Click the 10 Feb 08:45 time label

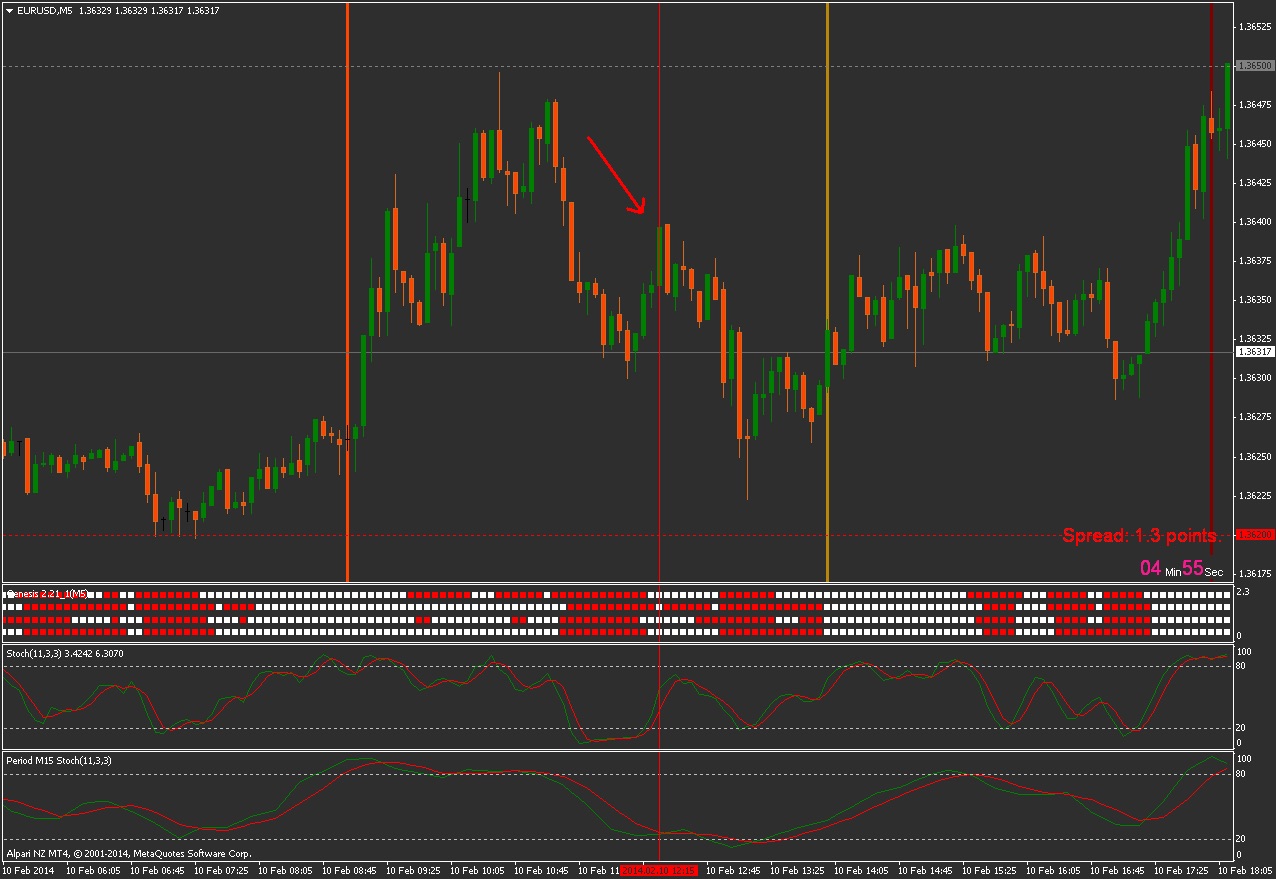[x=349, y=871]
